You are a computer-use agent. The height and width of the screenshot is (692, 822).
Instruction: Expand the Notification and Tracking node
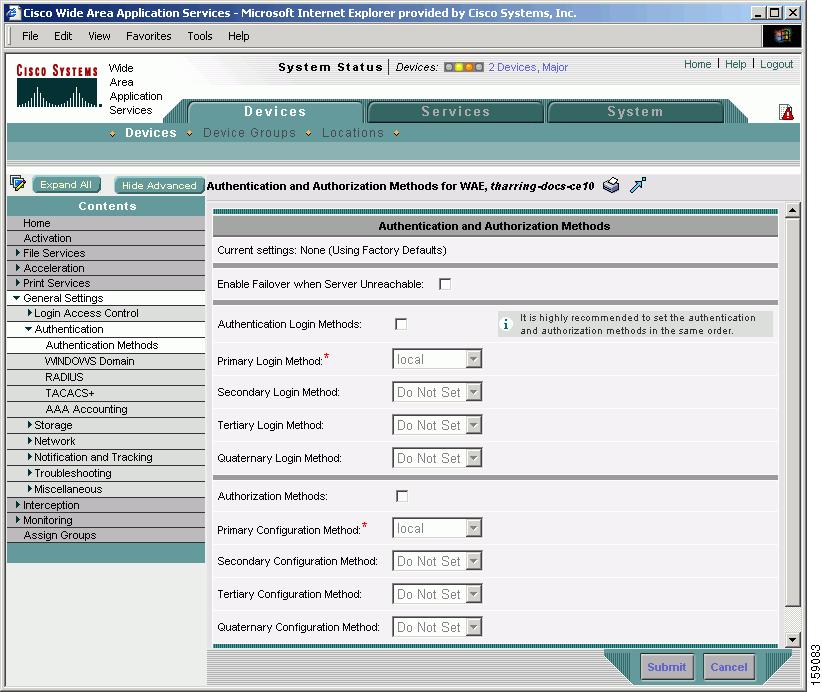(30, 457)
